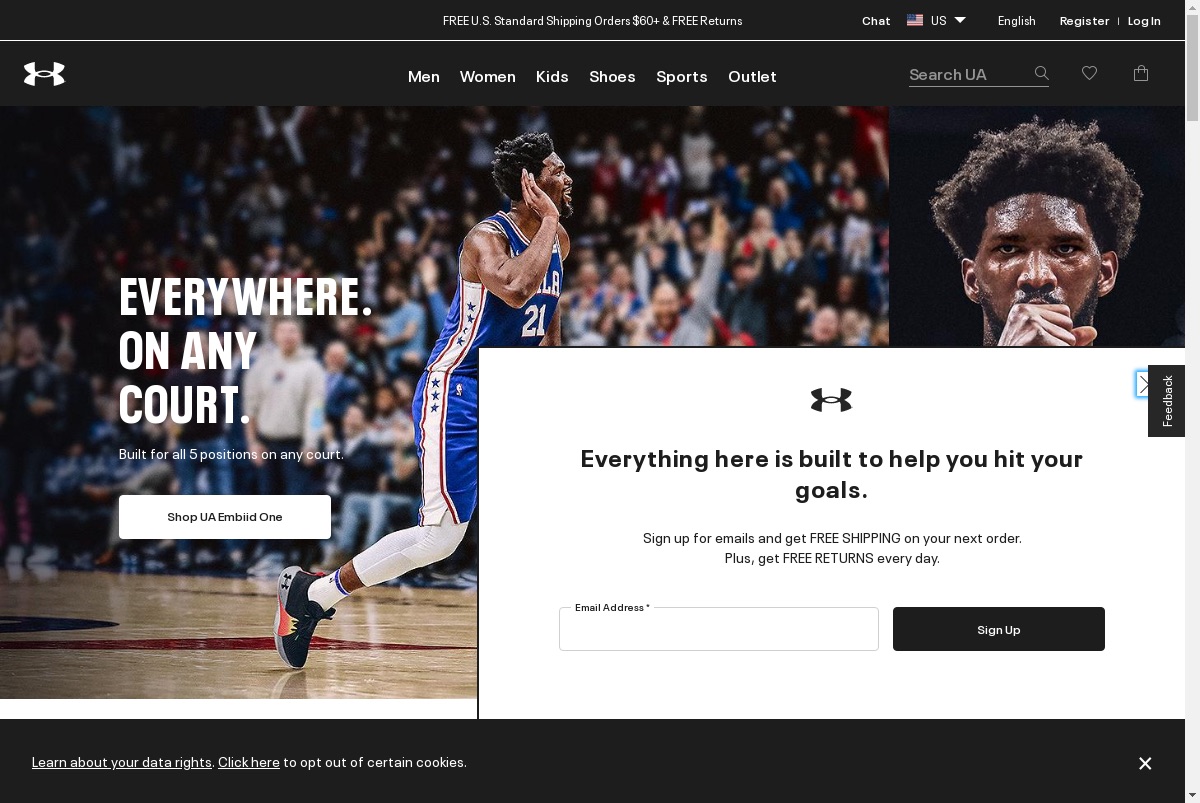Click Under Armour logo in signup popup
This screenshot has width=1200, height=803.
click(x=831, y=400)
